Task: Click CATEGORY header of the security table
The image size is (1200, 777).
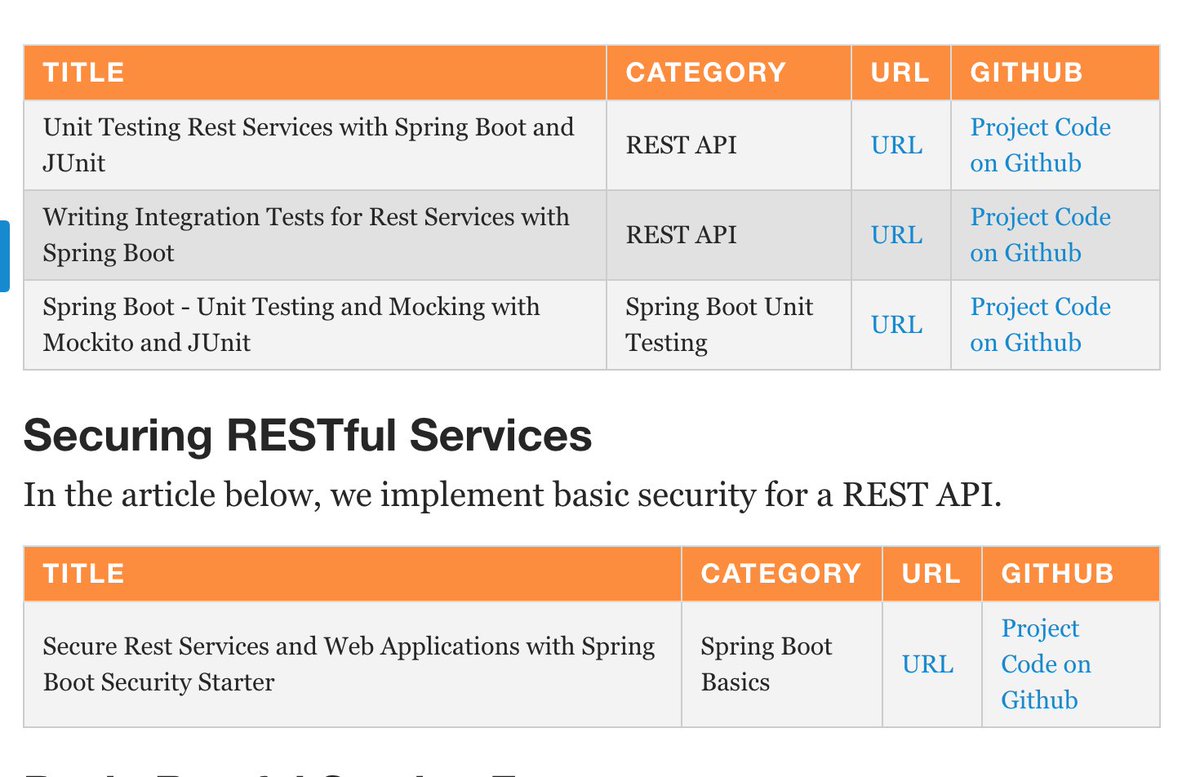Action: point(781,573)
